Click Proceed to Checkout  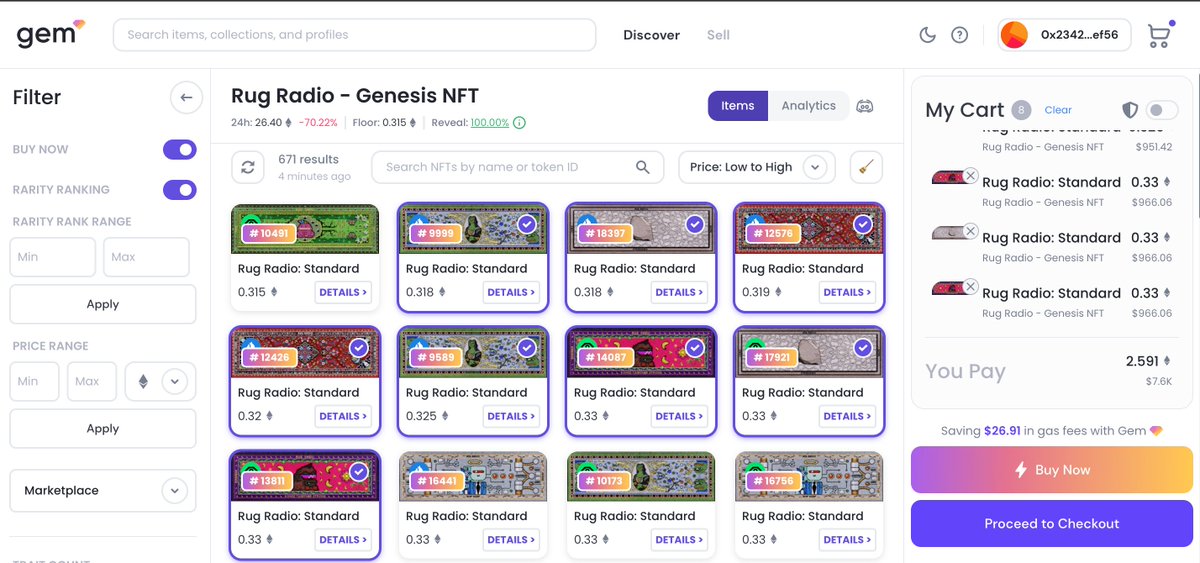coord(1052,524)
